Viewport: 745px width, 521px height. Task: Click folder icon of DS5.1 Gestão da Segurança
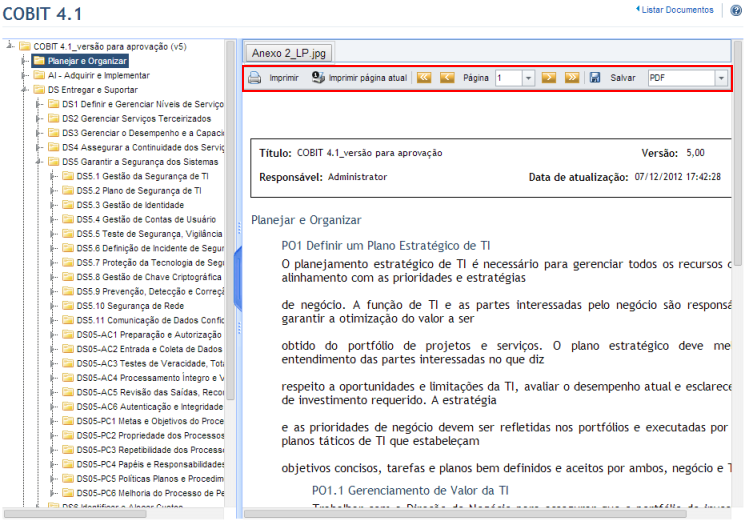pos(68,176)
